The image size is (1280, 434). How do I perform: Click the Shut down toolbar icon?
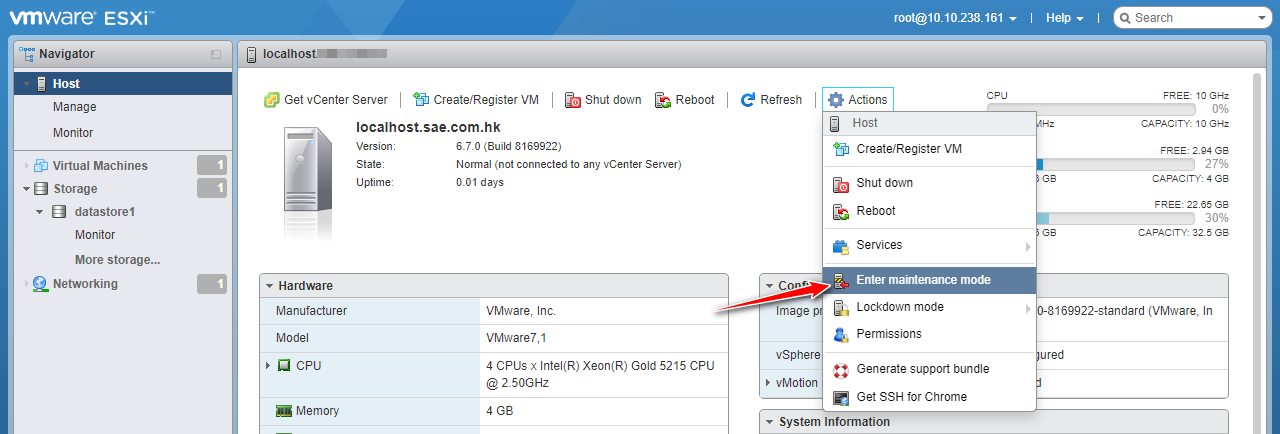coord(573,100)
